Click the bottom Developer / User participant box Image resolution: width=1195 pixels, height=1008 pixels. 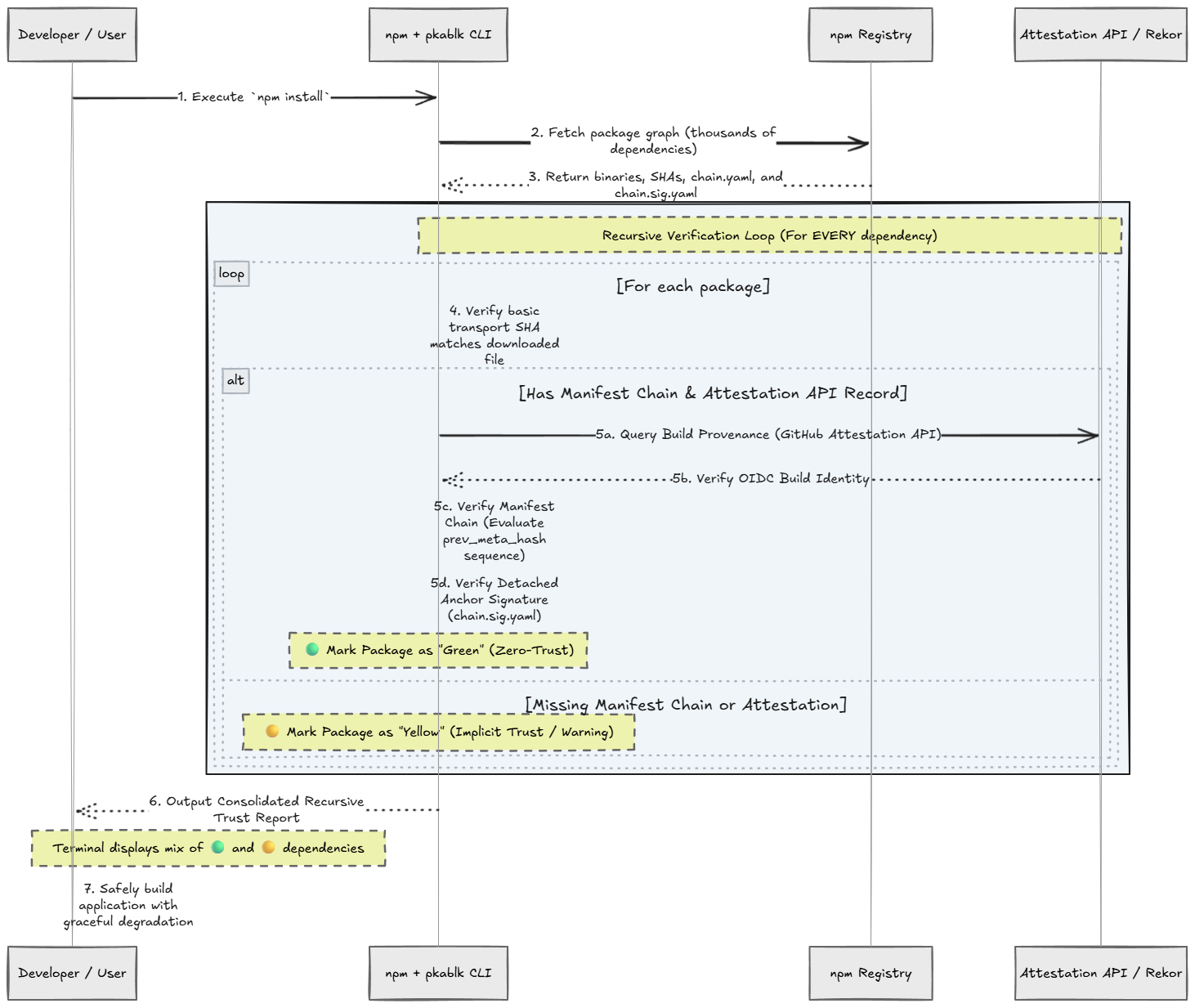72,973
